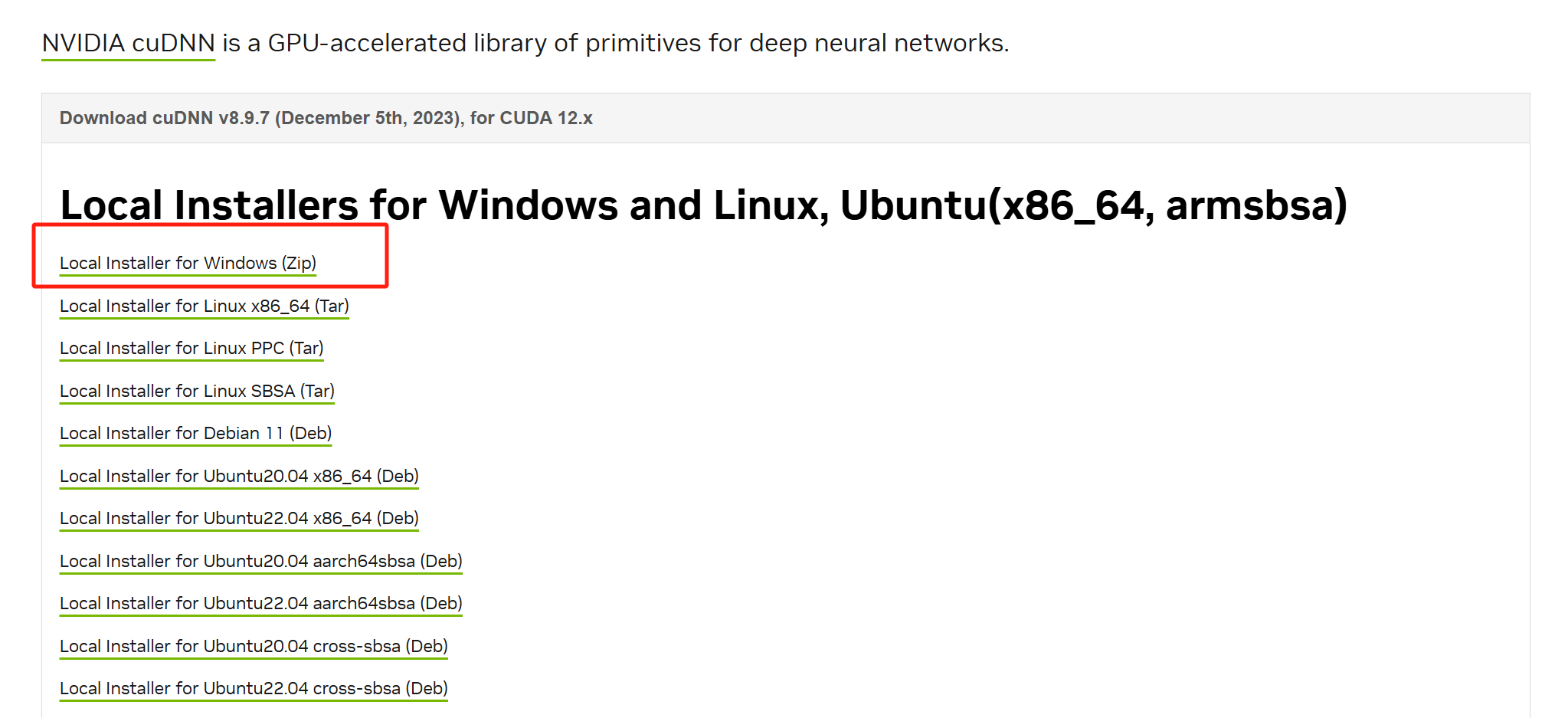This screenshot has height=718, width=1568.
Task: Download Ubuntu22.04 cross-sbsa (Deb) installer
Action: [254, 689]
